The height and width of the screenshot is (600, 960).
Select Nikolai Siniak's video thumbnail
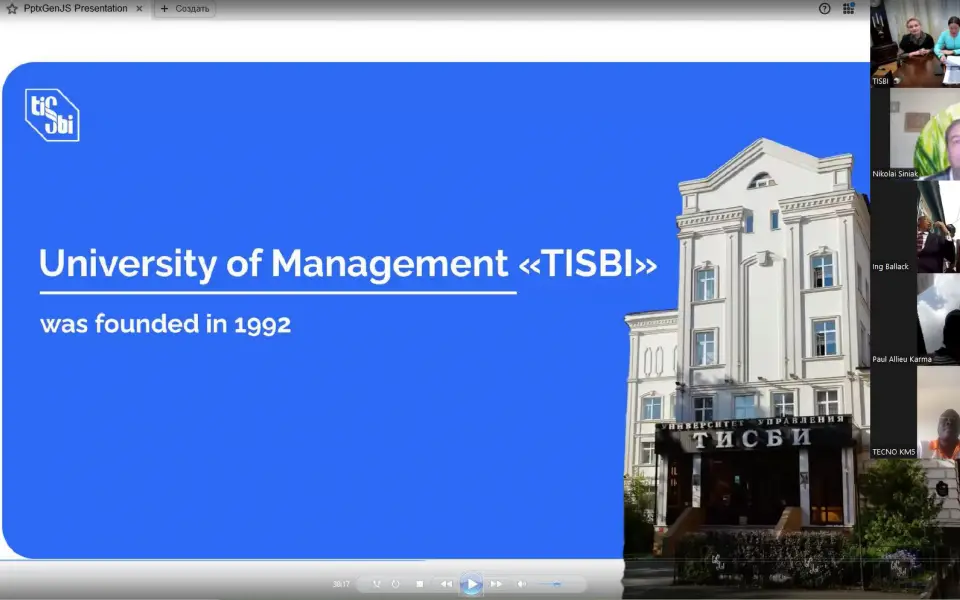tap(914, 134)
